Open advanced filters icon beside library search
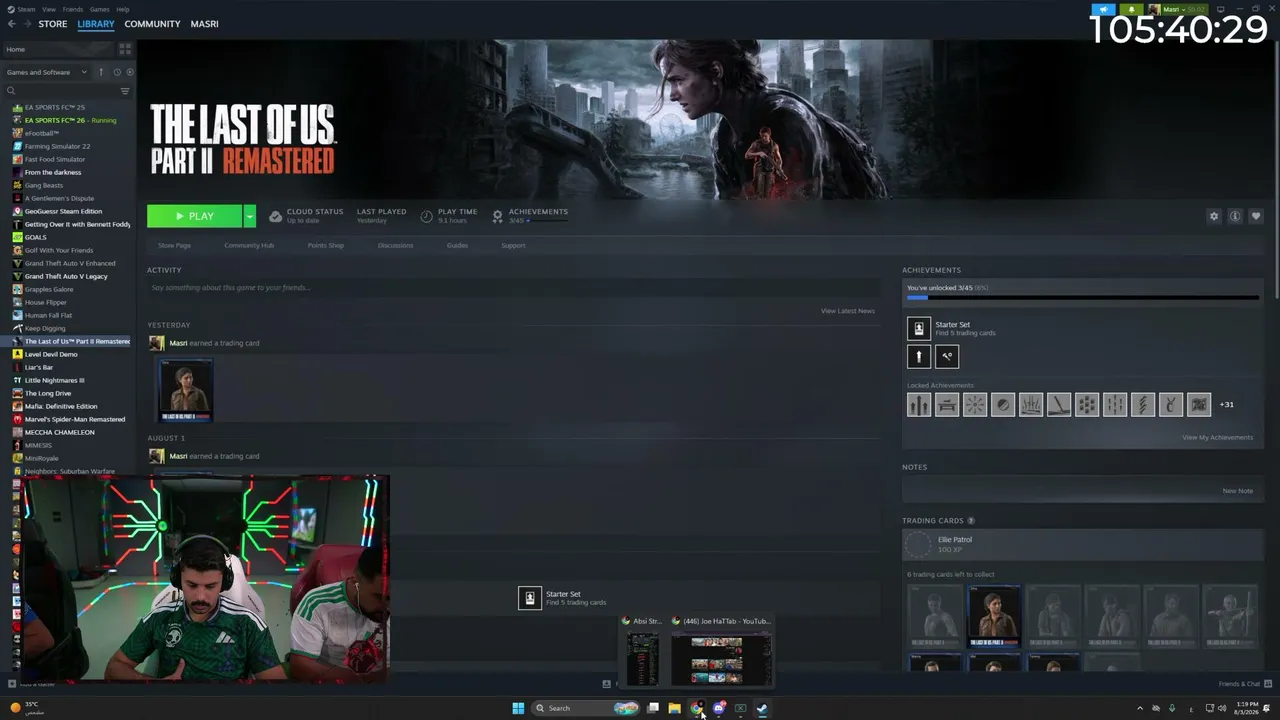 tap(125, 91)
